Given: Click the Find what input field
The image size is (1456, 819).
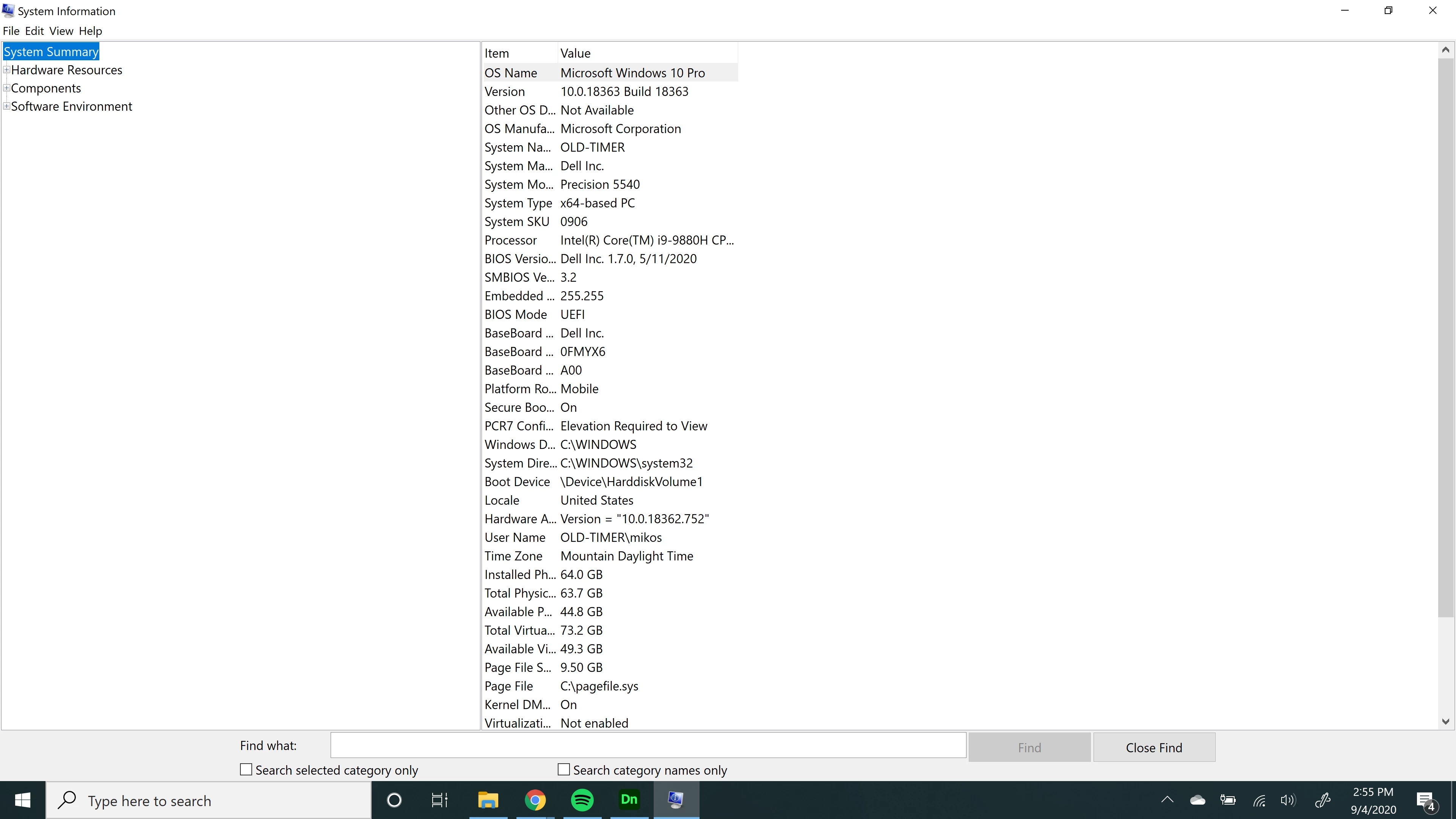Looking at the screenshot, I should click(x=648, y=745).
